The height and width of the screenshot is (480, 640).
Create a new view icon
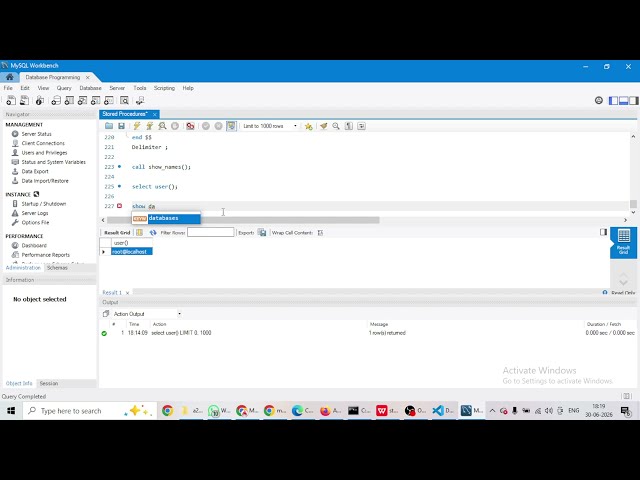pyautogui.click(x=82, y=100)
